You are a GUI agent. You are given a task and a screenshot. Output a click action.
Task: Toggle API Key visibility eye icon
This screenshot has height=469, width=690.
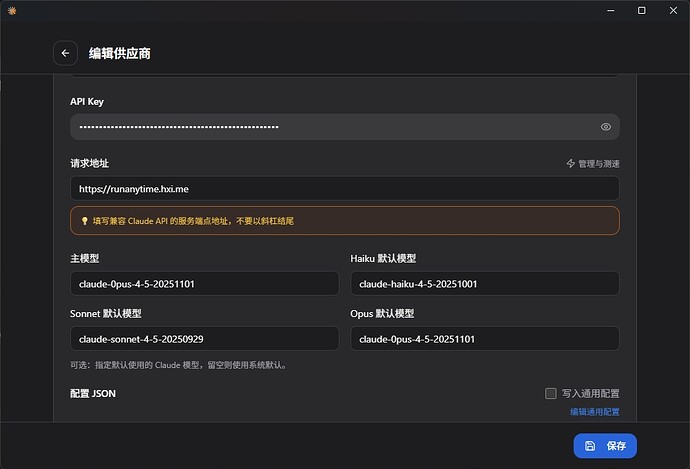(606, 127)
